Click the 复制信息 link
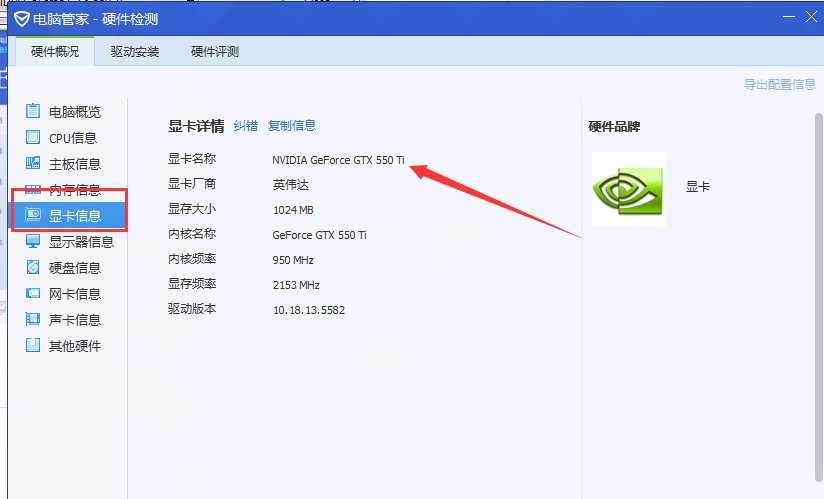The width and height of the screenshot is (824, 499). pyautogui.click(x=292, y=126)
